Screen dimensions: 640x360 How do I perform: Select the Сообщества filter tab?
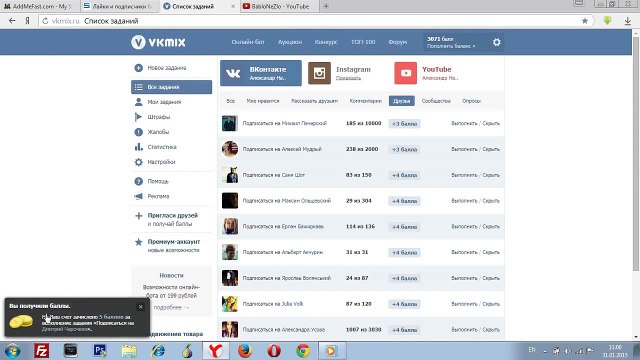click(436, 101)
